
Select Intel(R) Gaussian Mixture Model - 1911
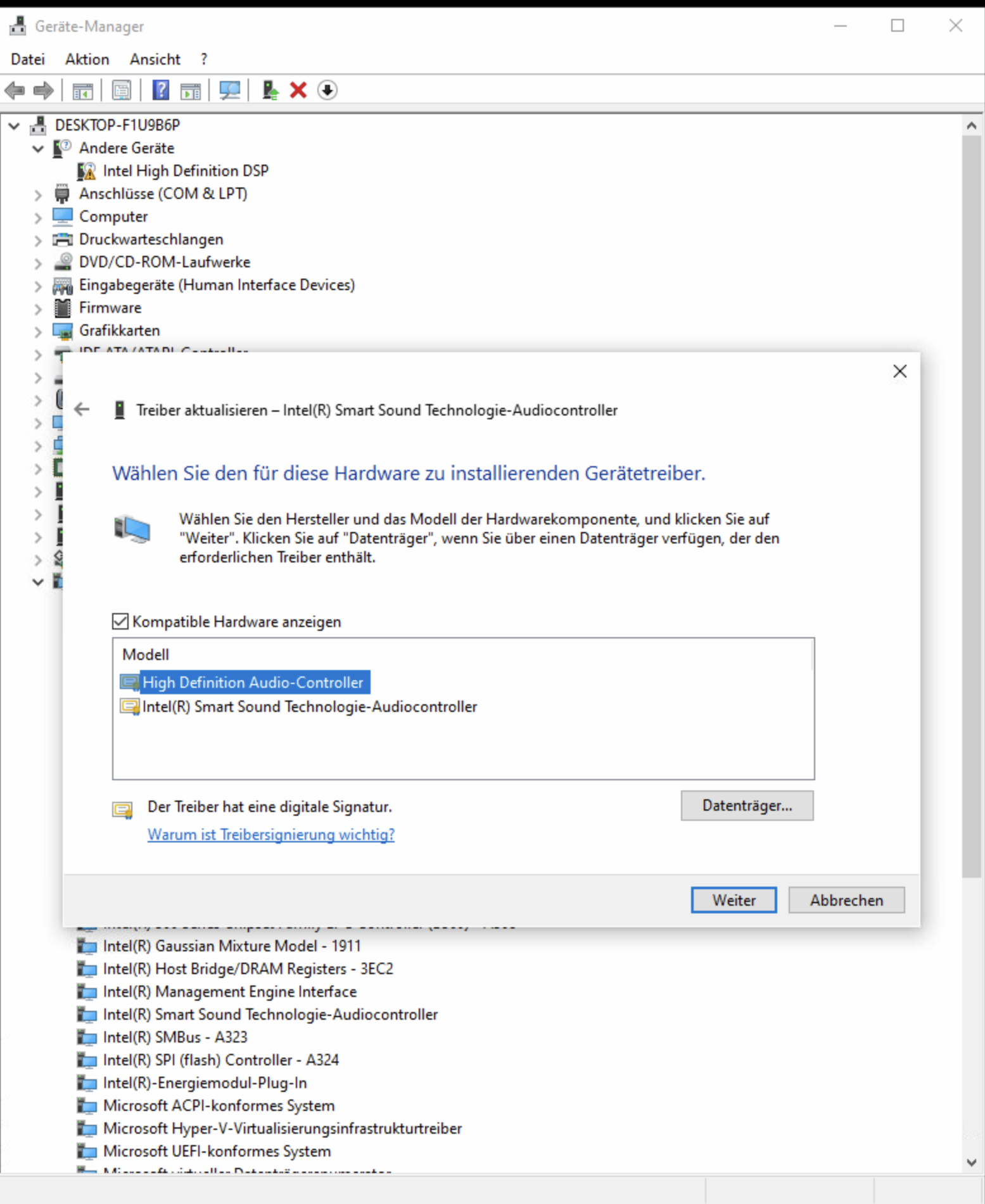pos(232,946)
